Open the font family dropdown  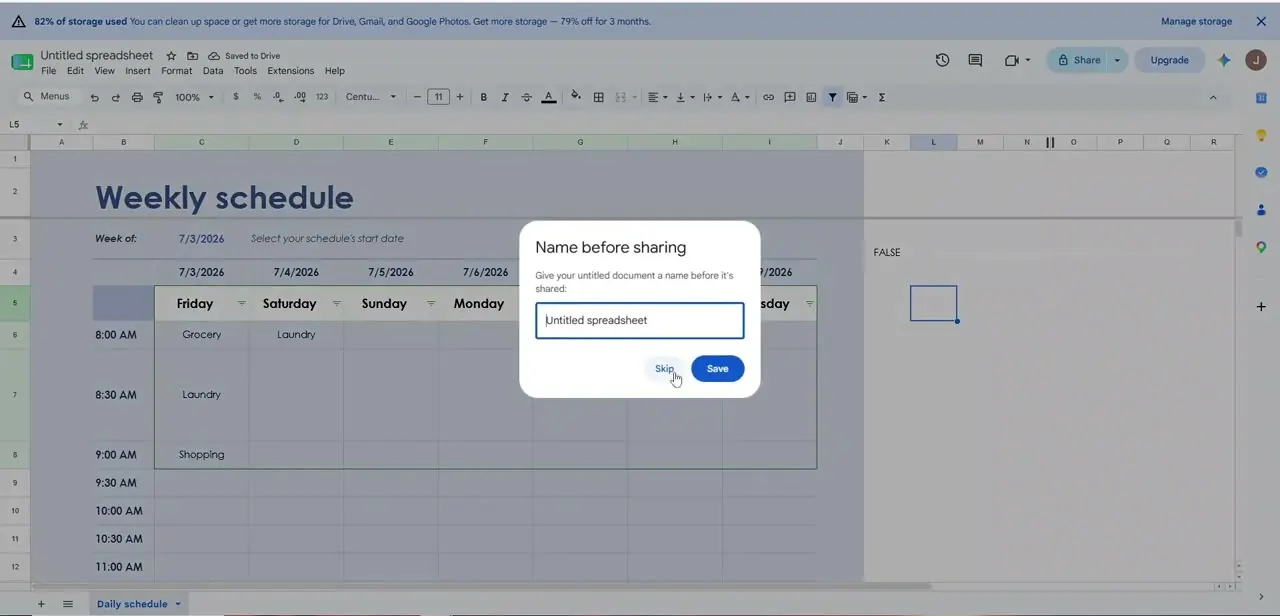pos(371,97)
